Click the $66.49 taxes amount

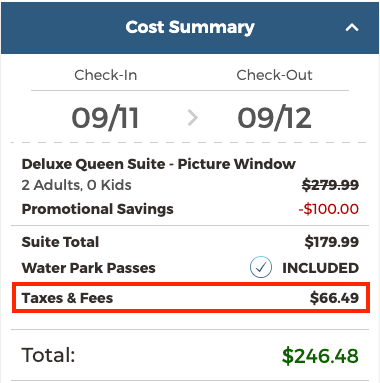334,298
